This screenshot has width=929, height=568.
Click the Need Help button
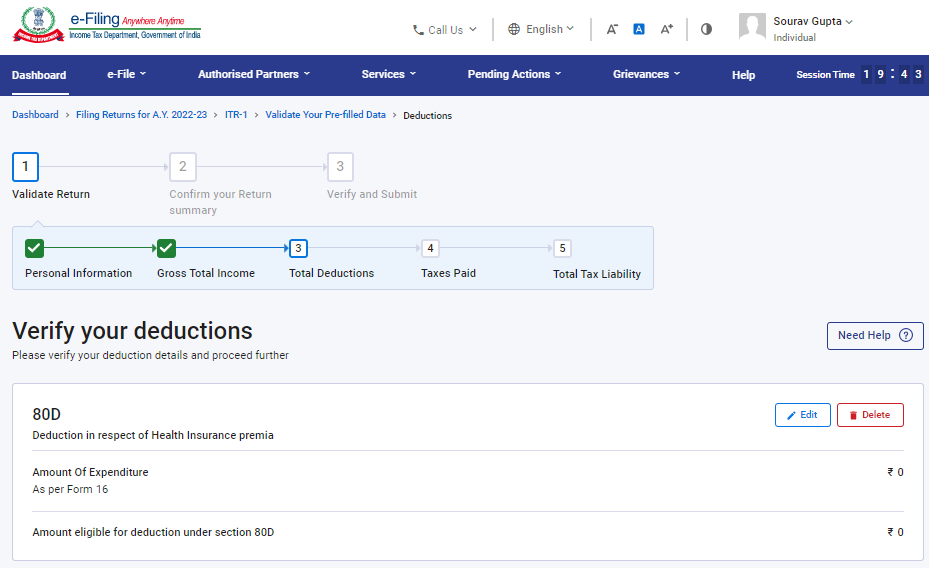(875, 336)
